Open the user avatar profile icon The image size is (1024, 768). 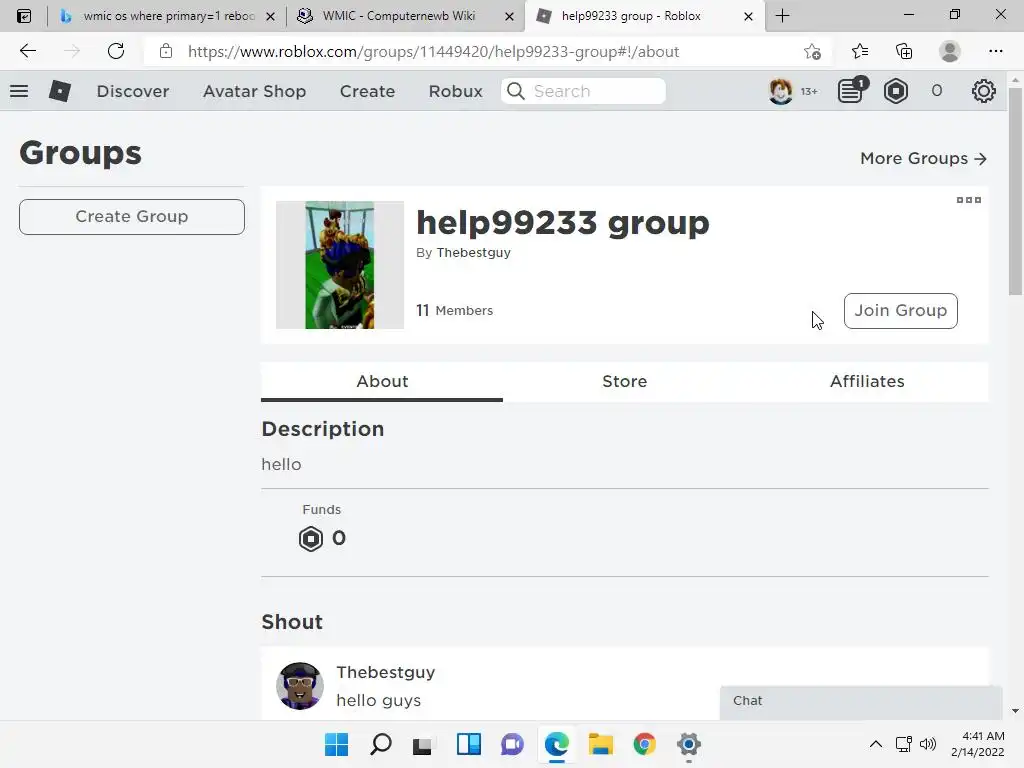click(780, 91)
